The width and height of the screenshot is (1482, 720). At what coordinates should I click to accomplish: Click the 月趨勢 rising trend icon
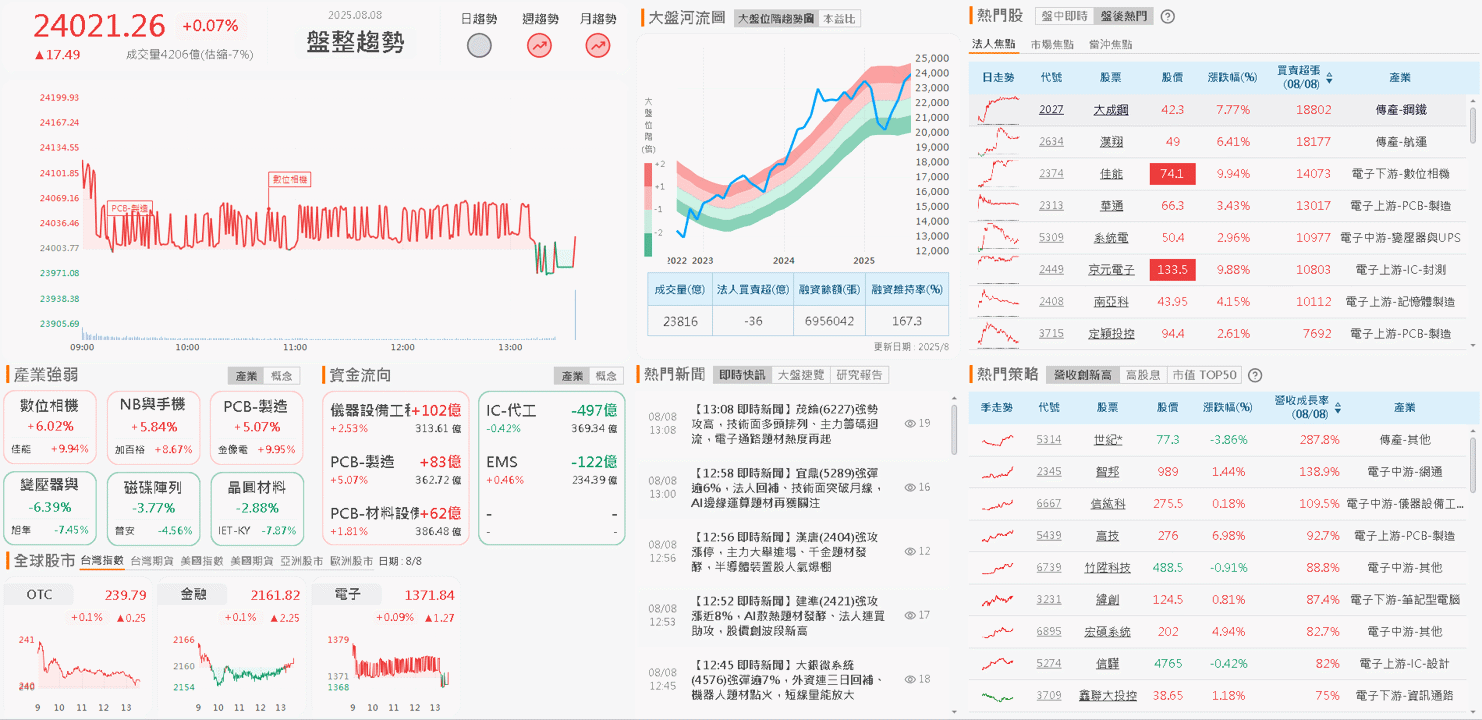click(x=598, y=45)
